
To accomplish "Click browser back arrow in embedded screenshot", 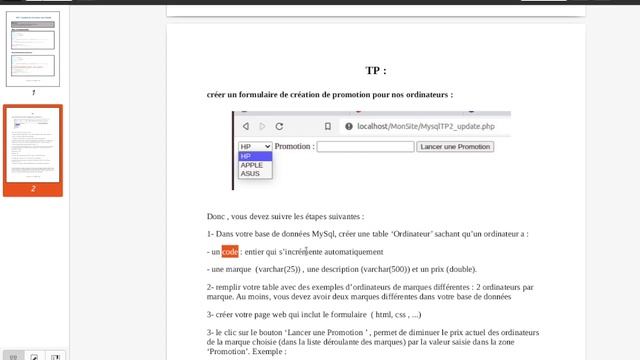I will (x=246, y=127).
